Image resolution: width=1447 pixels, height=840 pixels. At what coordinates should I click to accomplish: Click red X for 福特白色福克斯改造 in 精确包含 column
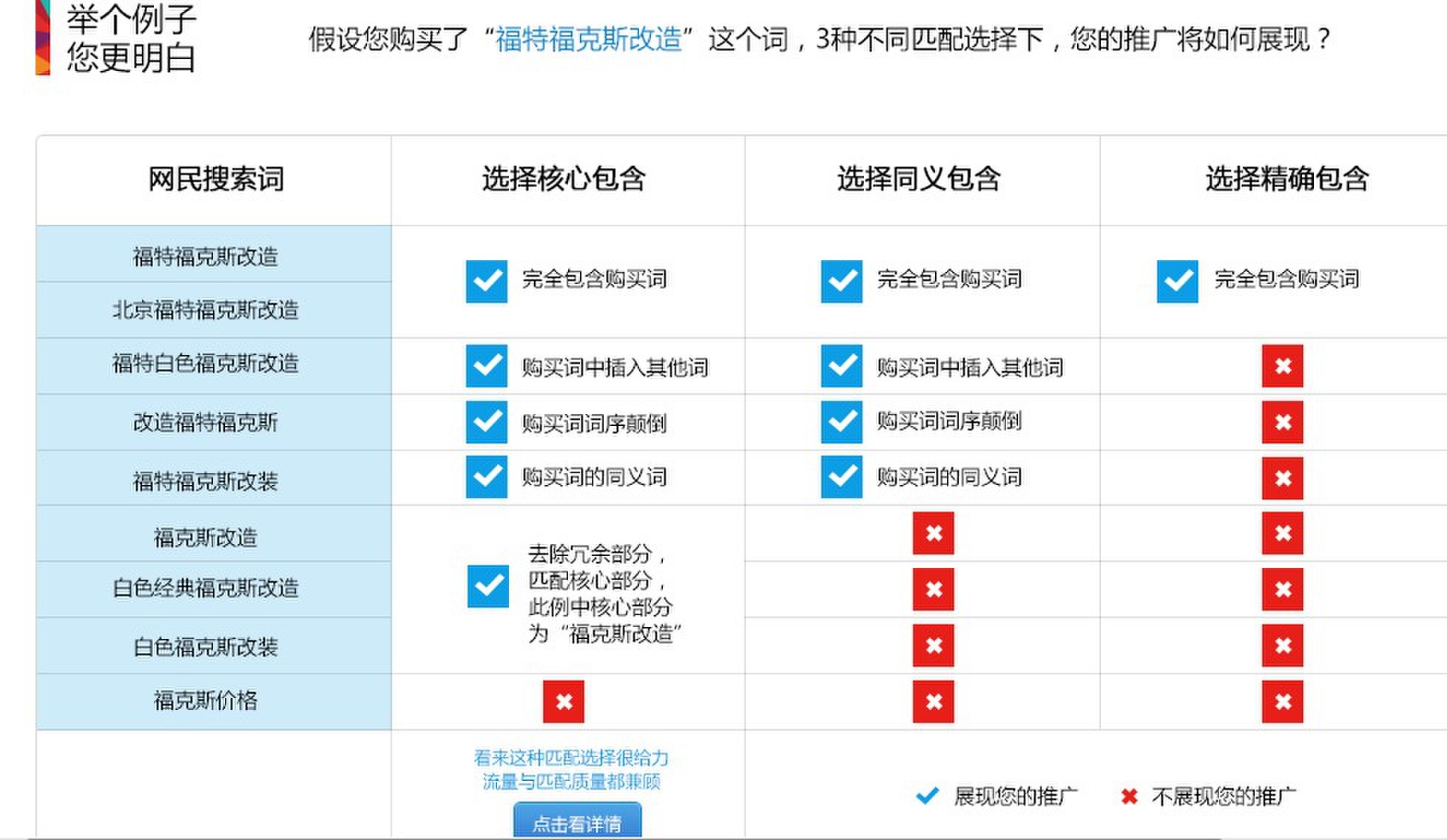tap(1283, 366)
